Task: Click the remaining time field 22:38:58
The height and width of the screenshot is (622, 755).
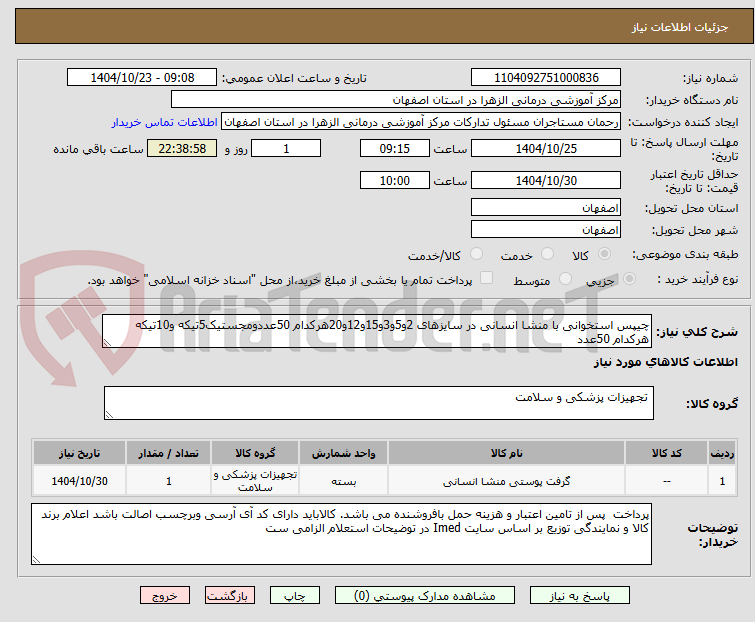Action: [182, 148]
